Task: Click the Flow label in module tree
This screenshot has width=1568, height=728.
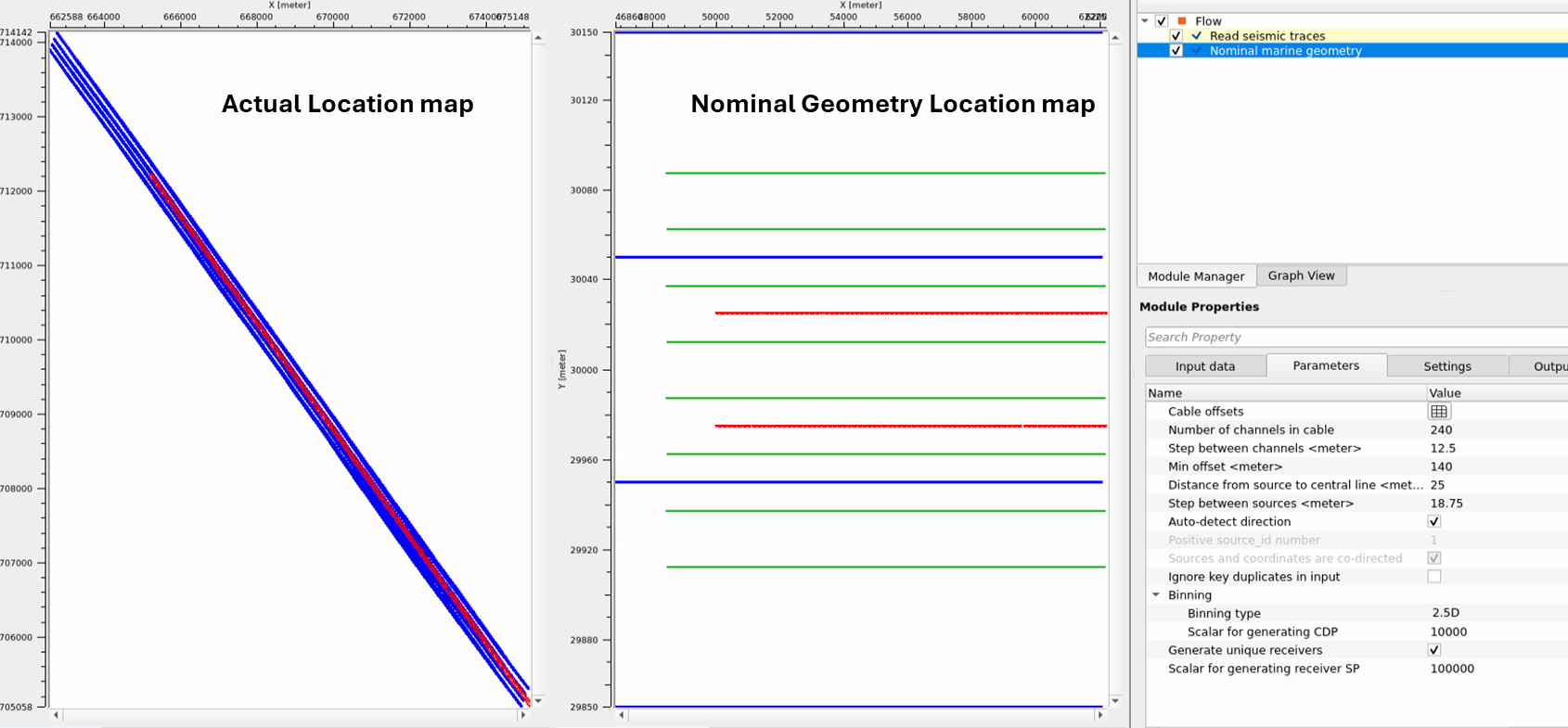Action: (x=1208, y=20)
